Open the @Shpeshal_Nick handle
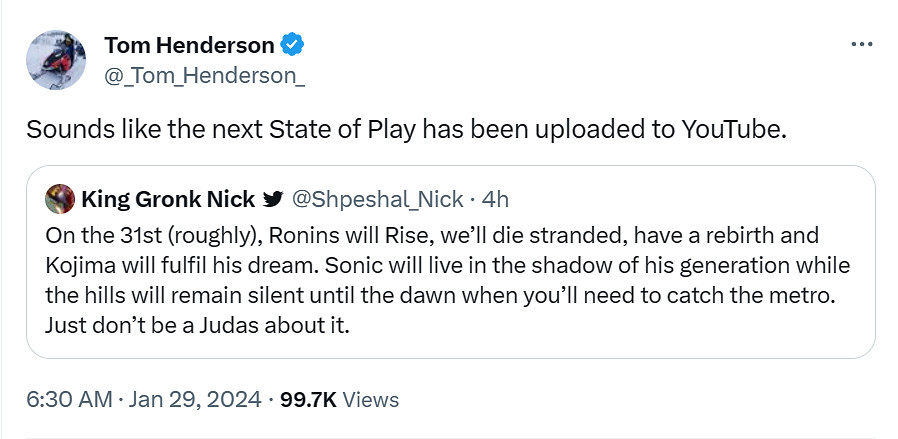This screenshot has width=898, height=439. pyautogui.click(x=378, y=200)
